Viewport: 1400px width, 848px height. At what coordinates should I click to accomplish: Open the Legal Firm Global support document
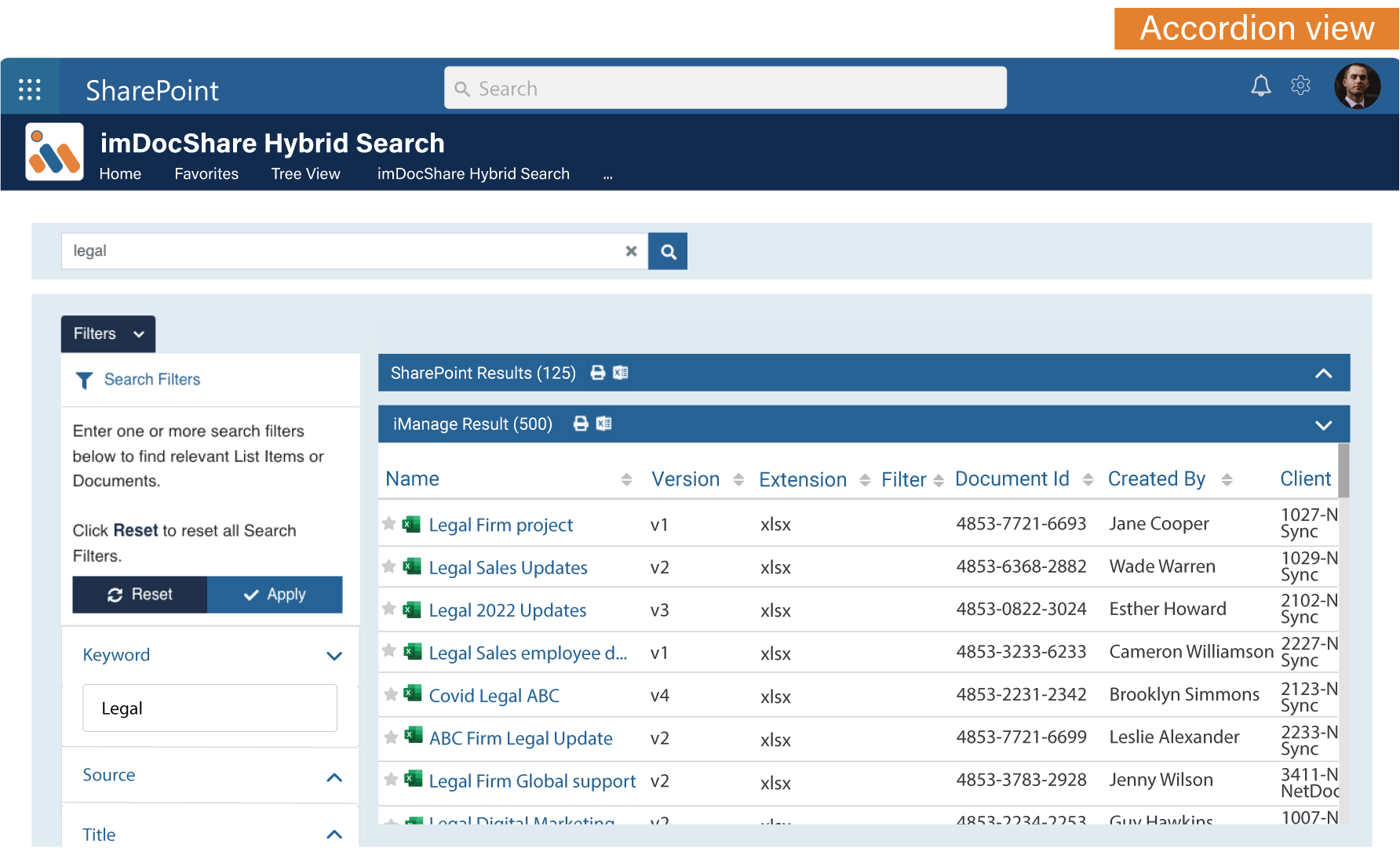532,781
